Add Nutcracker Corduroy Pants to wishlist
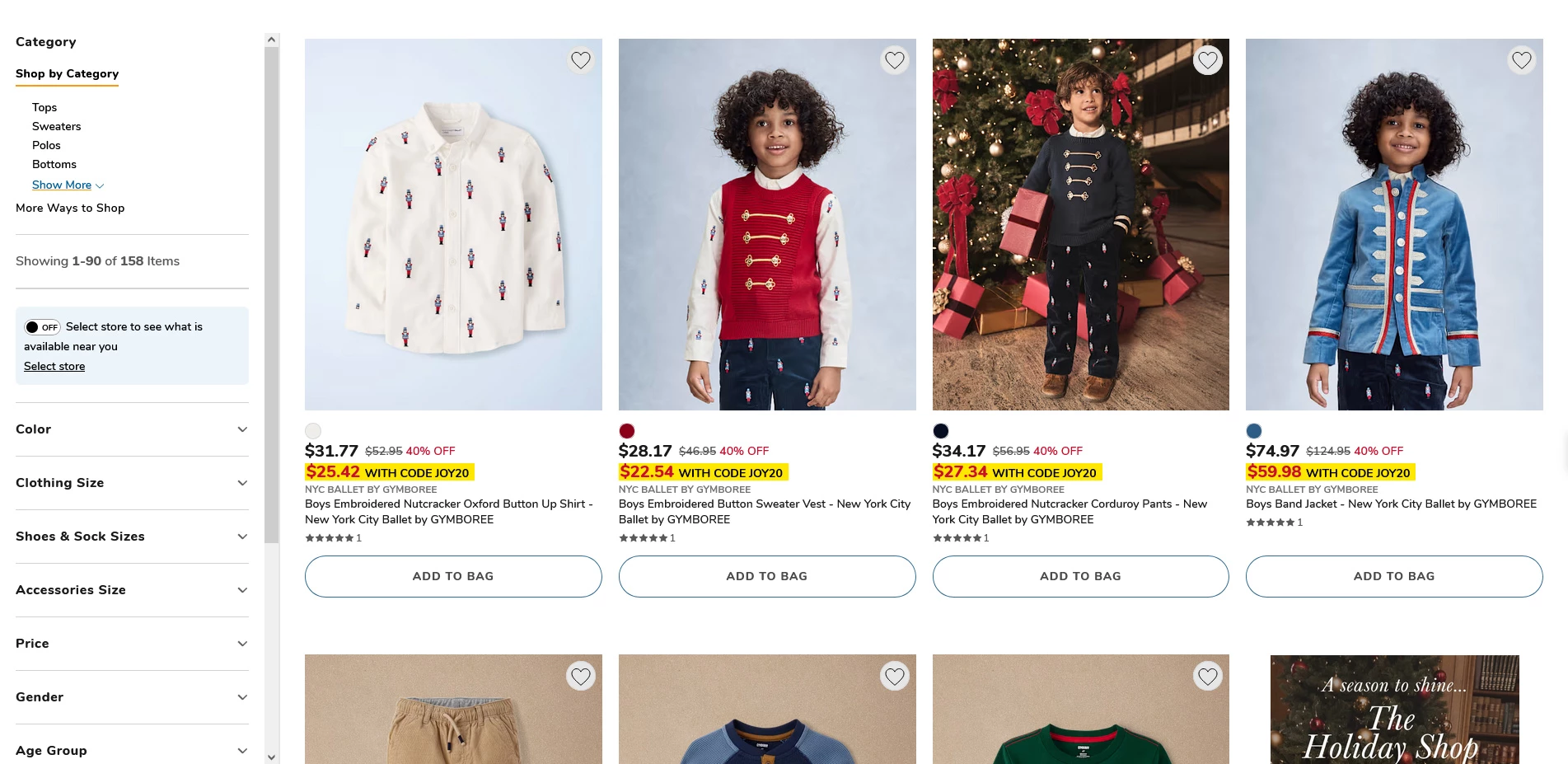The width and height of the screenshot is (1568, 764). tap(1208, 60)
